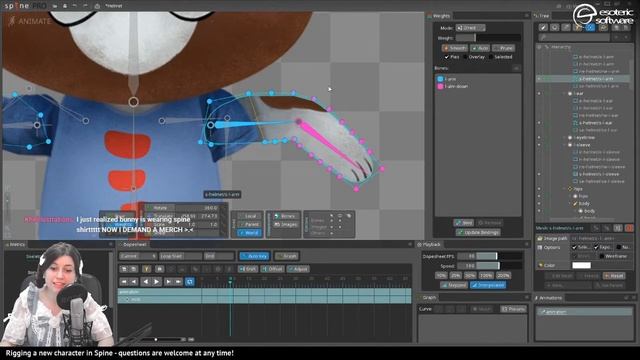Expand the l-eyebrow slot in tree
The height and width of the screenshot is (360, 640).
[564, 138]
